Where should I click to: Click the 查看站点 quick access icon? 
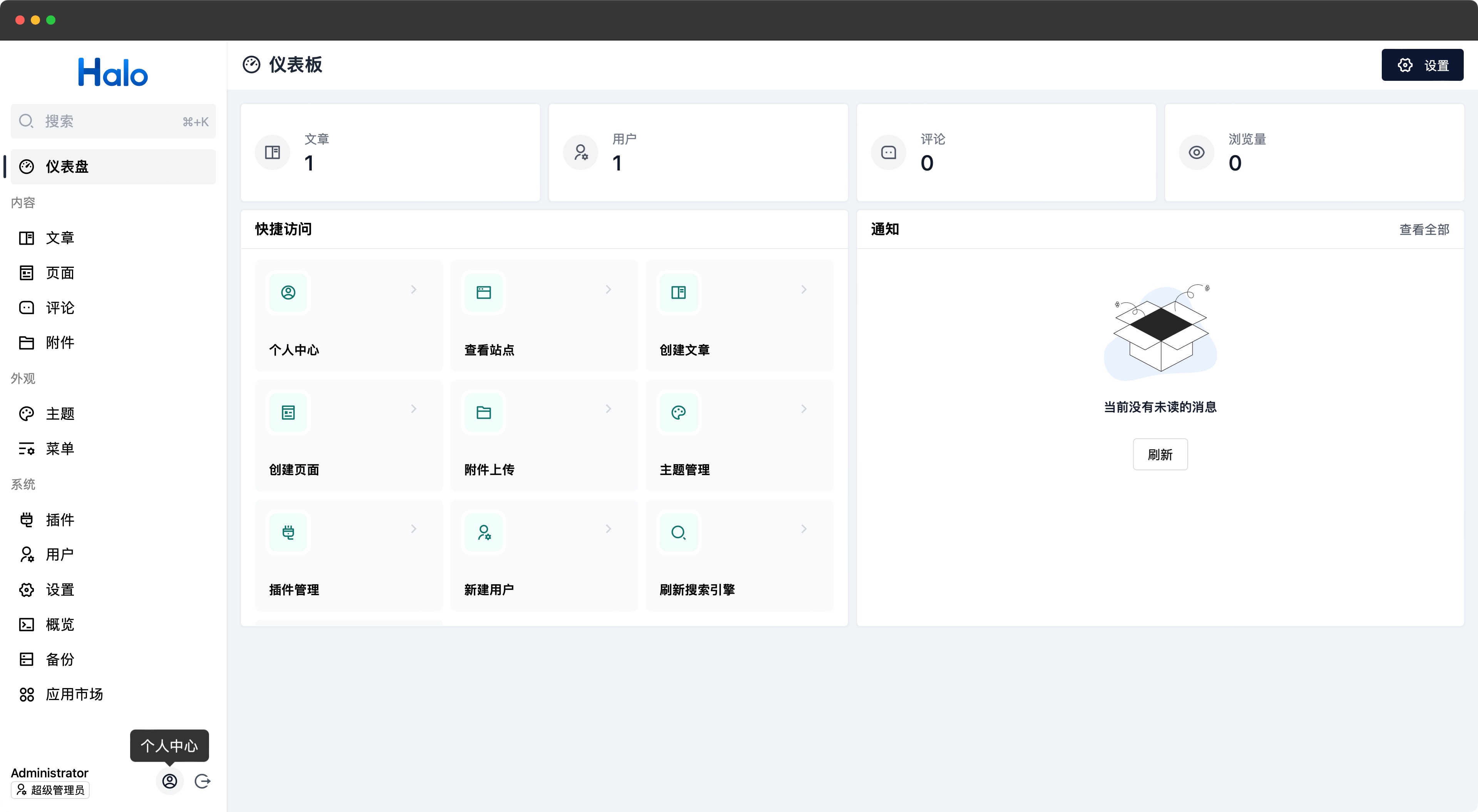point(484,292)
